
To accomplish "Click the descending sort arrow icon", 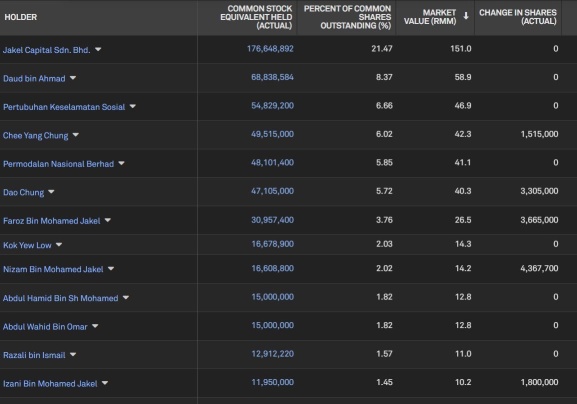I will tap(466, 16).
